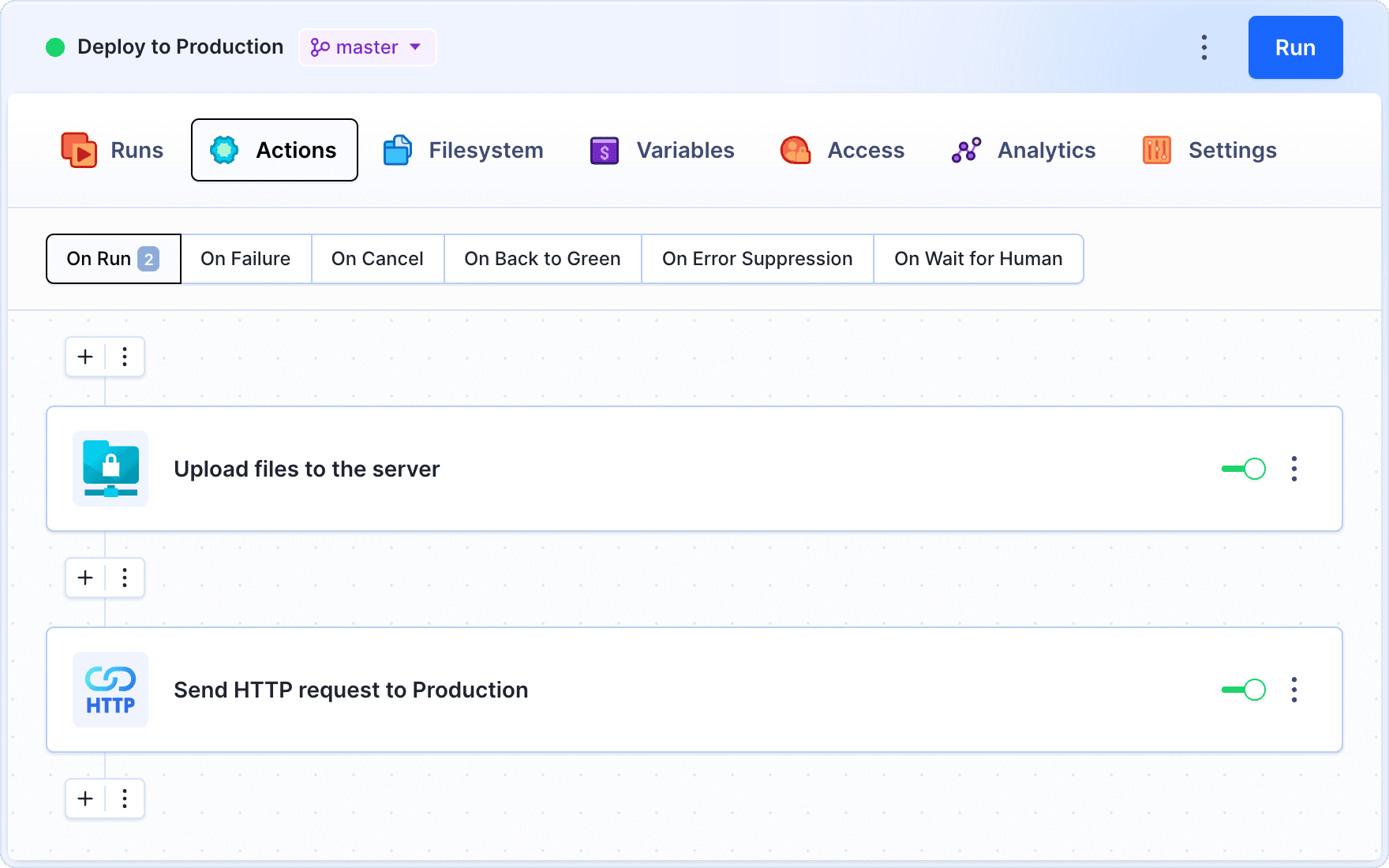Select the Access users icon
The width and height of the screenshot is (1389, 868).
point(796,150)
